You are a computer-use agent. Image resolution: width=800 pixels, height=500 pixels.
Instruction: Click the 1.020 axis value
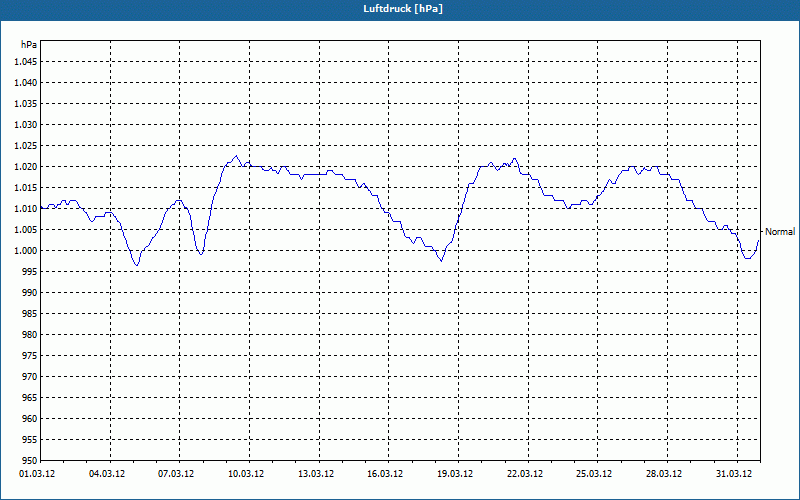tap(26, 167)
